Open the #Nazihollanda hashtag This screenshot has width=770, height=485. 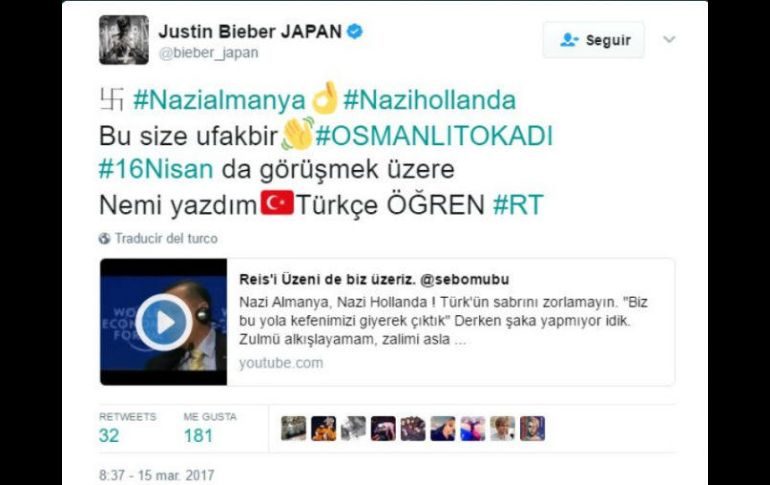click(x=429, y=100)
